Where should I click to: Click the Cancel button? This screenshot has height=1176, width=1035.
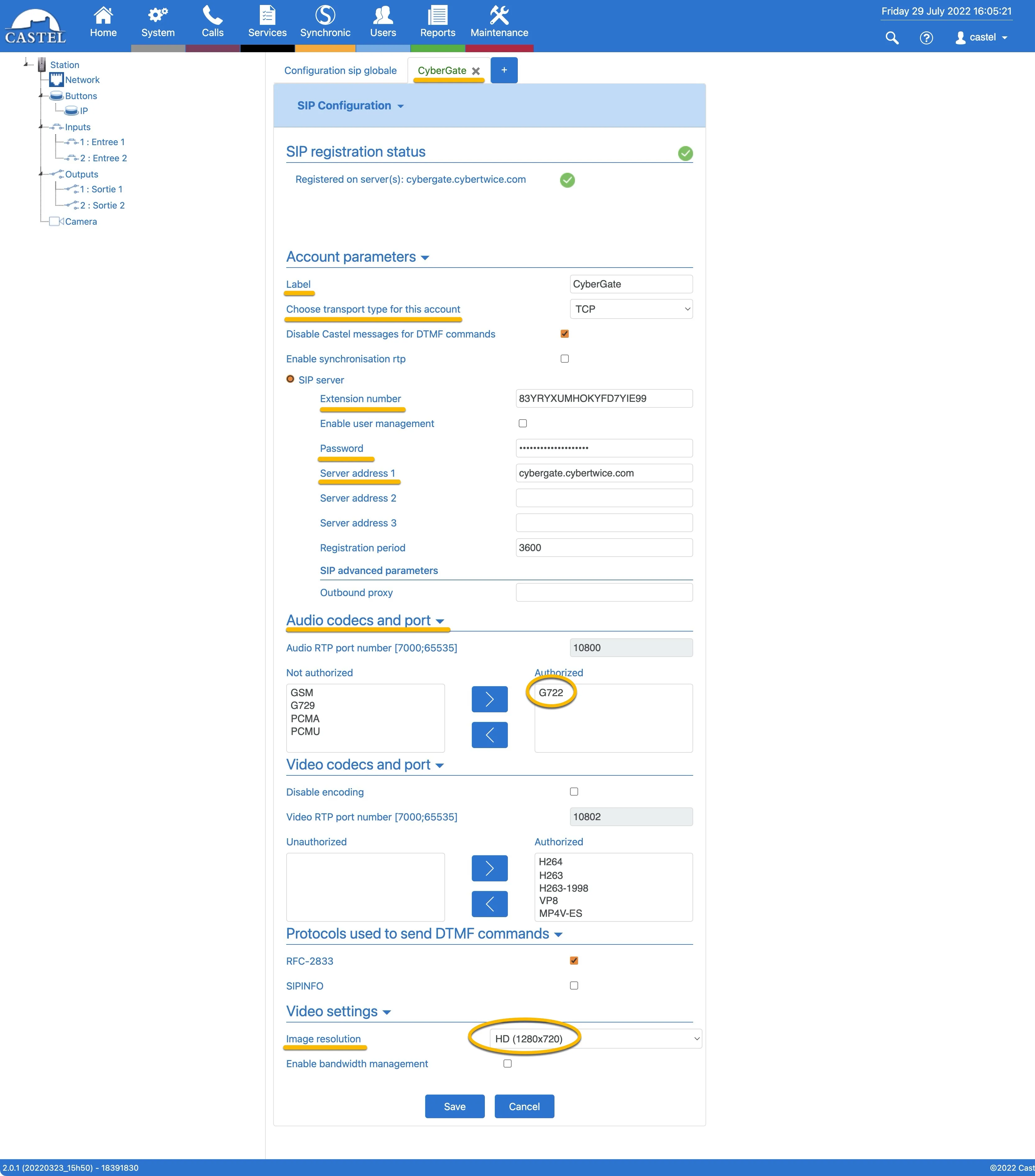coord(524,1106)
